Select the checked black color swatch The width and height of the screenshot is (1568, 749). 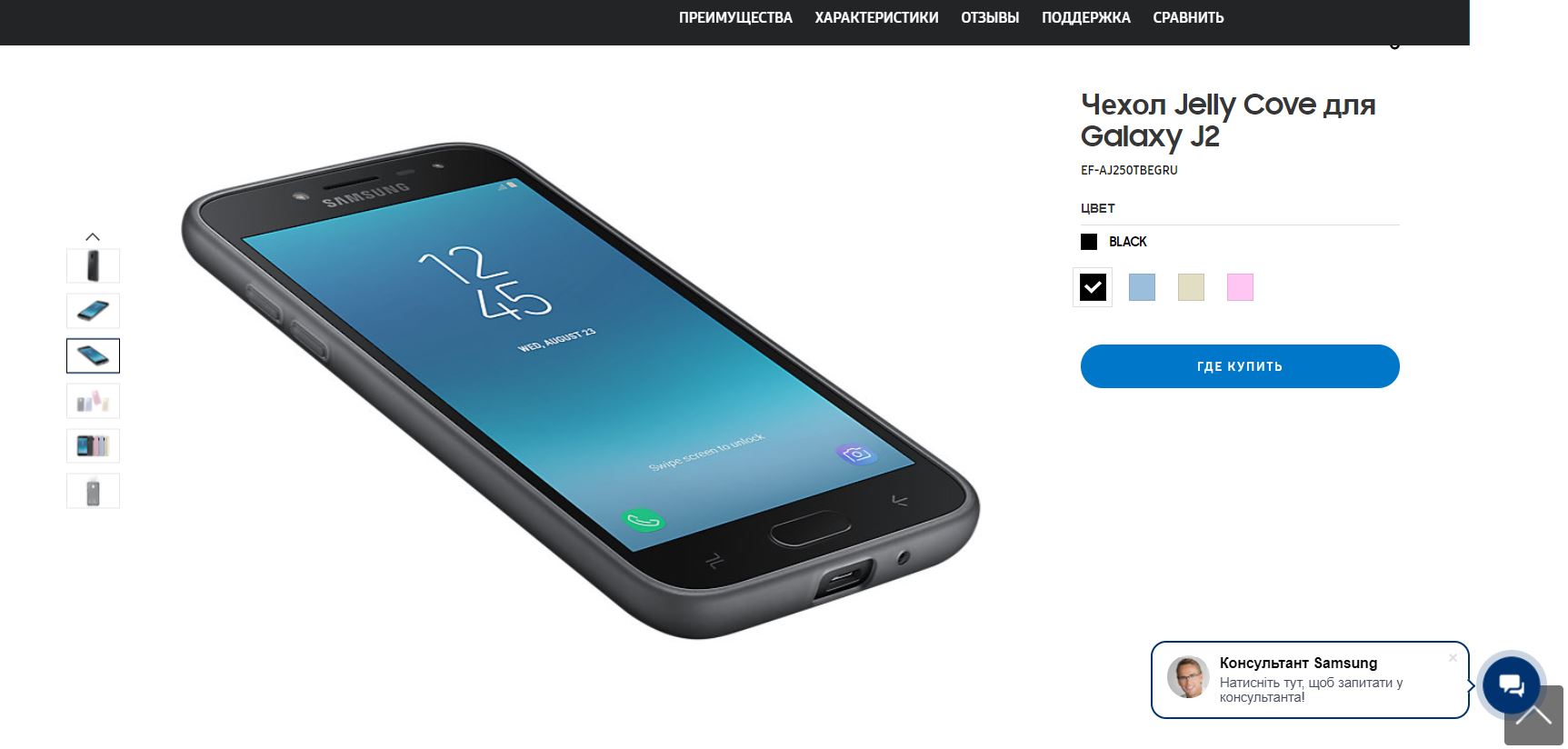coord(1093,287)
